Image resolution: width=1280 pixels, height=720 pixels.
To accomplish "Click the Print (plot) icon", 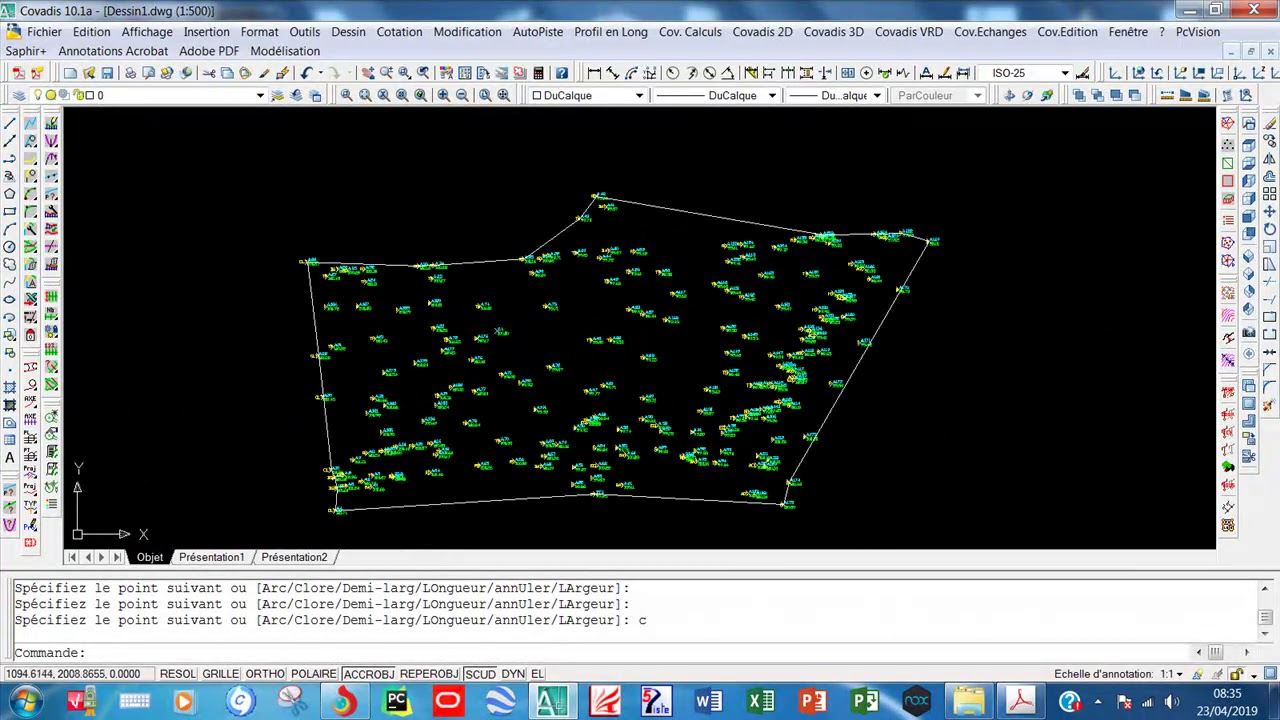I will point(130,72).
